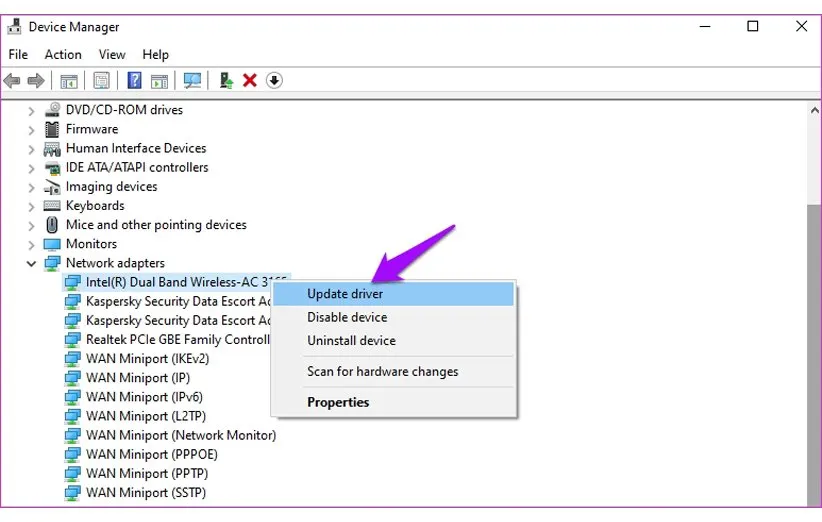The width and height of the screenshot is (822, 522).
Task: Open the View menu
Action: pos(112,55)
